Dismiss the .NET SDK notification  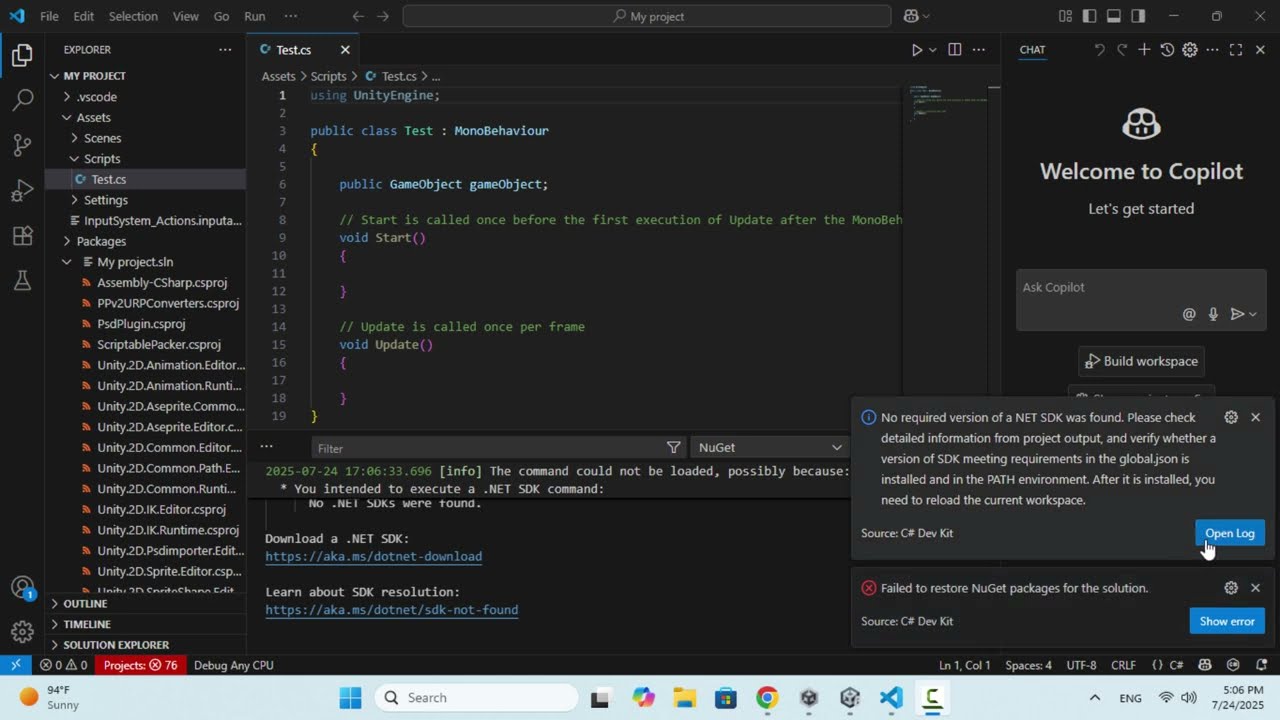coord(1256,417)
